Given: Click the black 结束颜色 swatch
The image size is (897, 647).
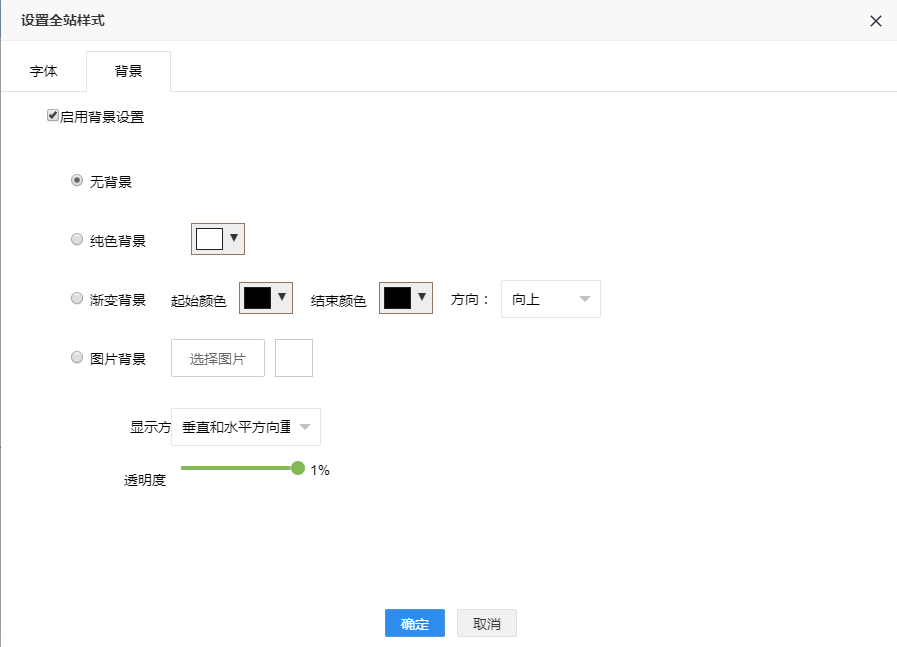Looking at the screenshot, I should [x=397, y=298].
